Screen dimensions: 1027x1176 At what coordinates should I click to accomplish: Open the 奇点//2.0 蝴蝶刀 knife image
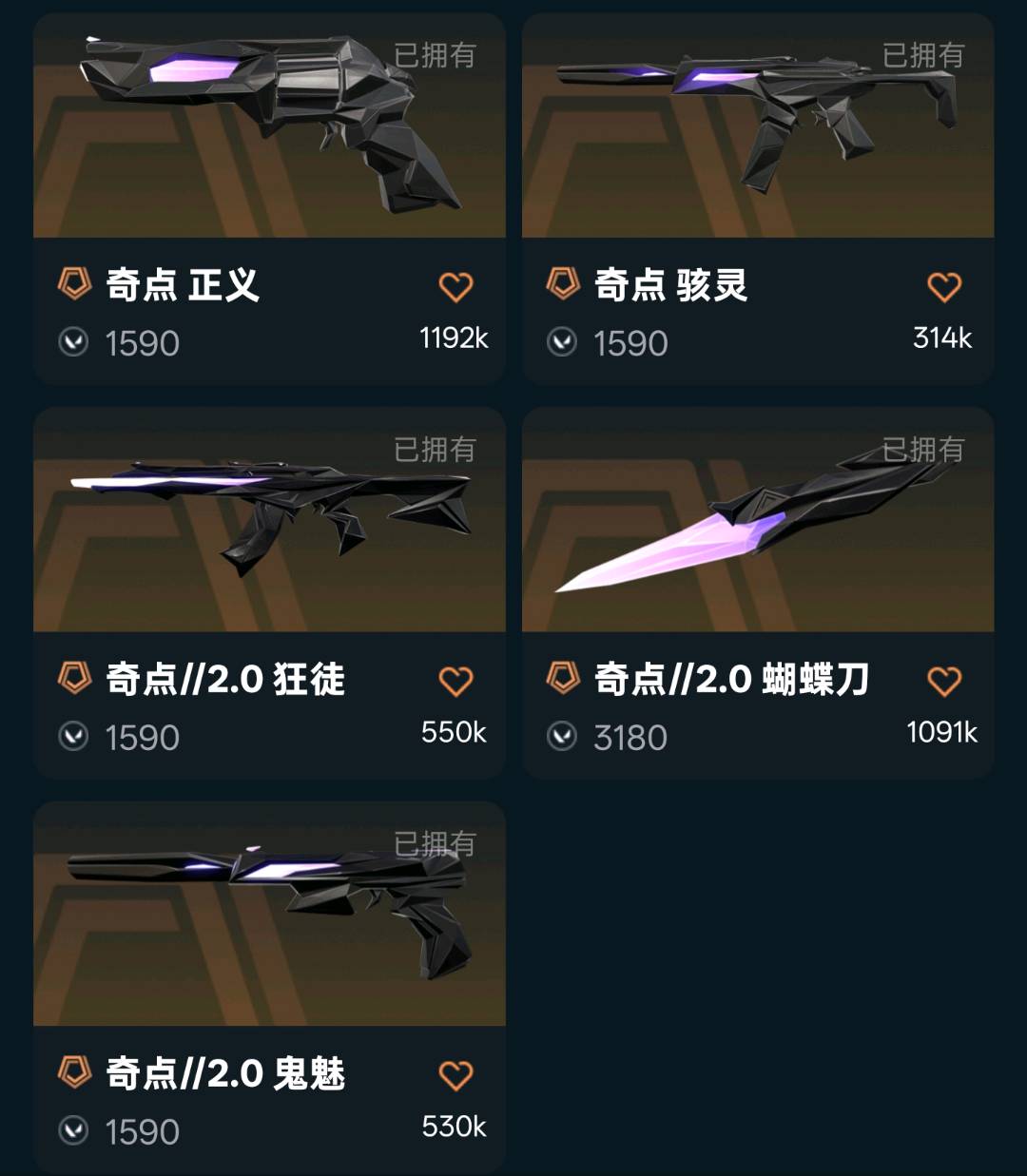click(758, 520)
